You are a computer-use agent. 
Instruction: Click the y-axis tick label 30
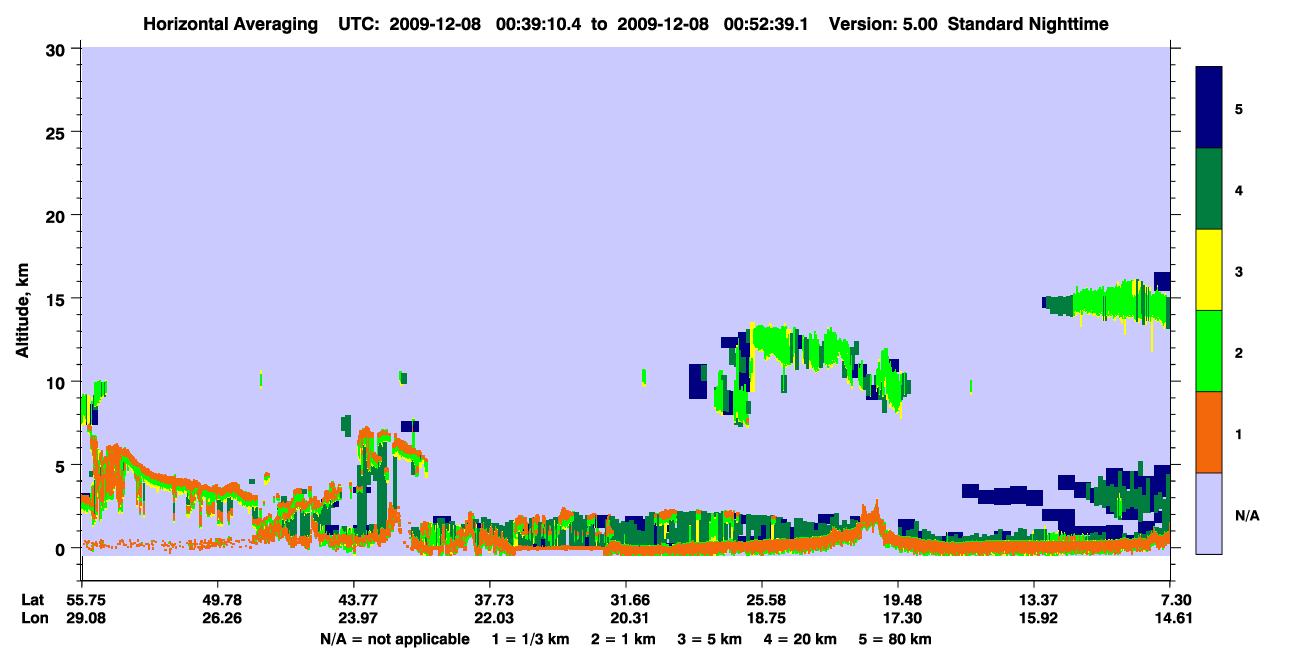coord(58,49)
